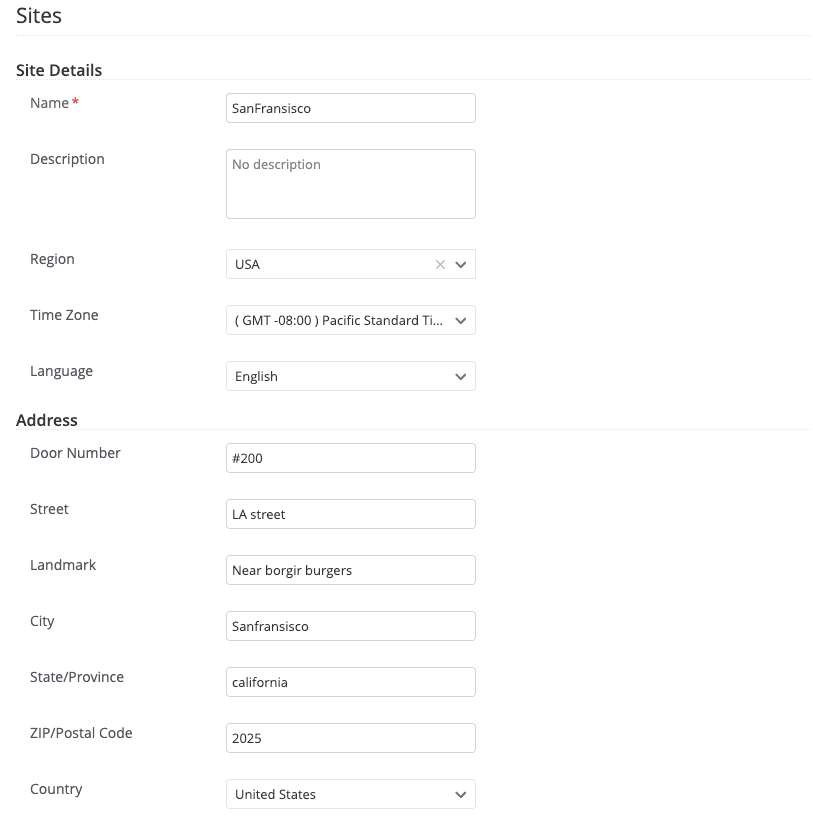Click the Sites page heading

[38, 16]
